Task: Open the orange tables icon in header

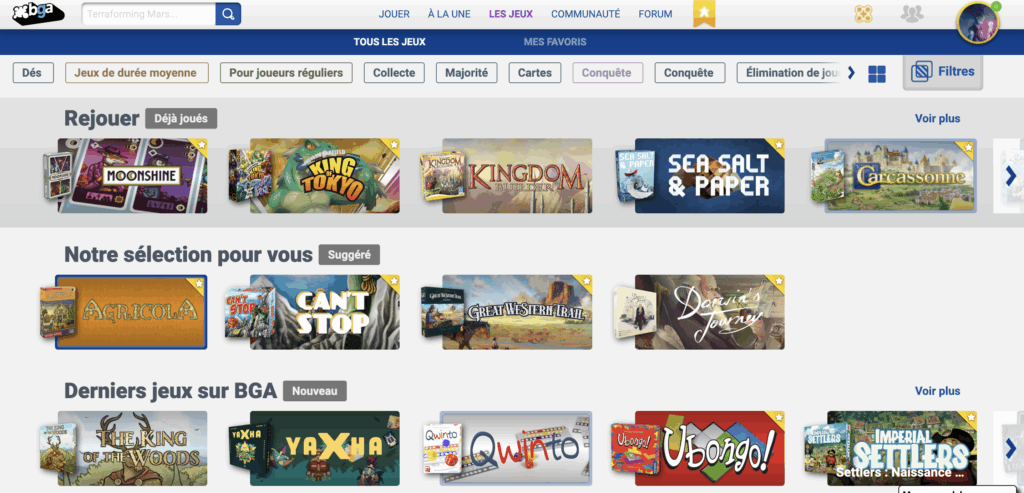Action: 863,14
